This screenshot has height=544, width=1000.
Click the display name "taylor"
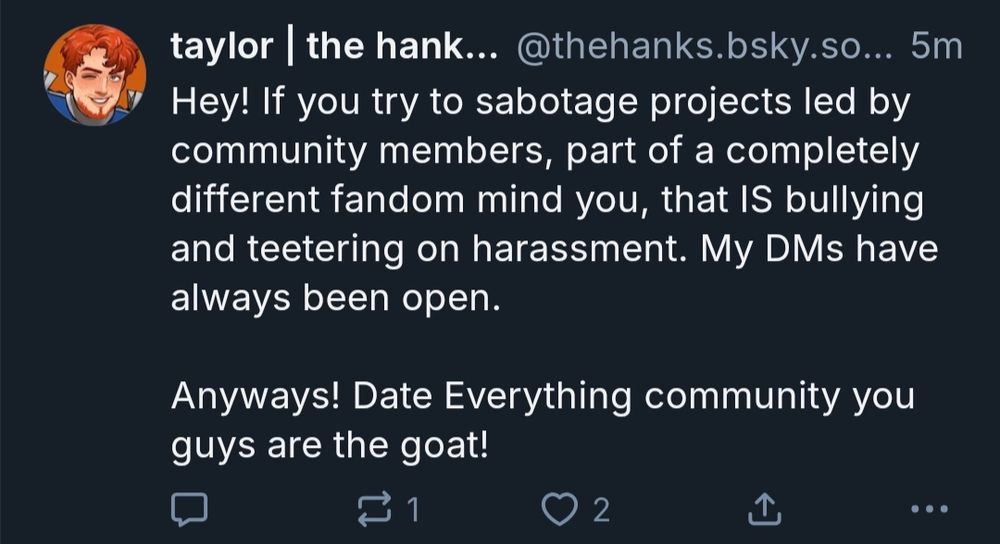pos(221,47)
